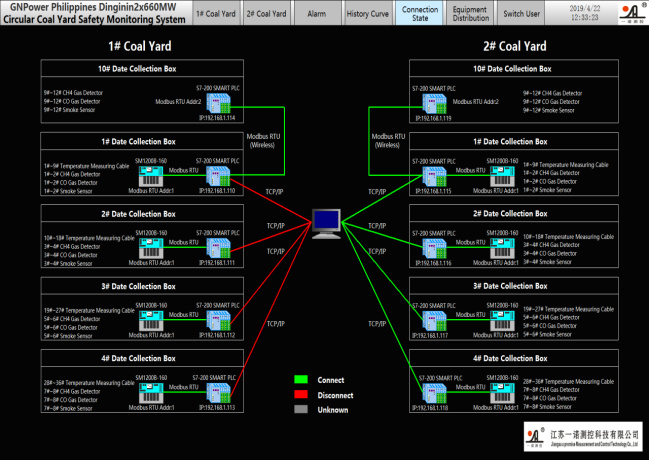The width and height of the screenshot is (649, 461).
Task: Click Modbus RTU (Wireless) label in 1# Coal Yard
Action: tap(263, 141)
